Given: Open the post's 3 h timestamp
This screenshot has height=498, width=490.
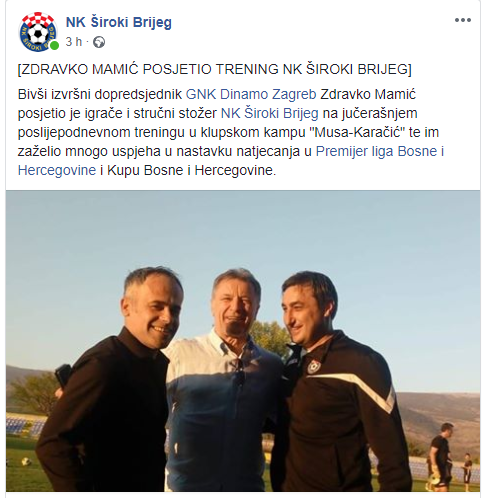Looking at the screenshot, I should [x=73, y=42].
